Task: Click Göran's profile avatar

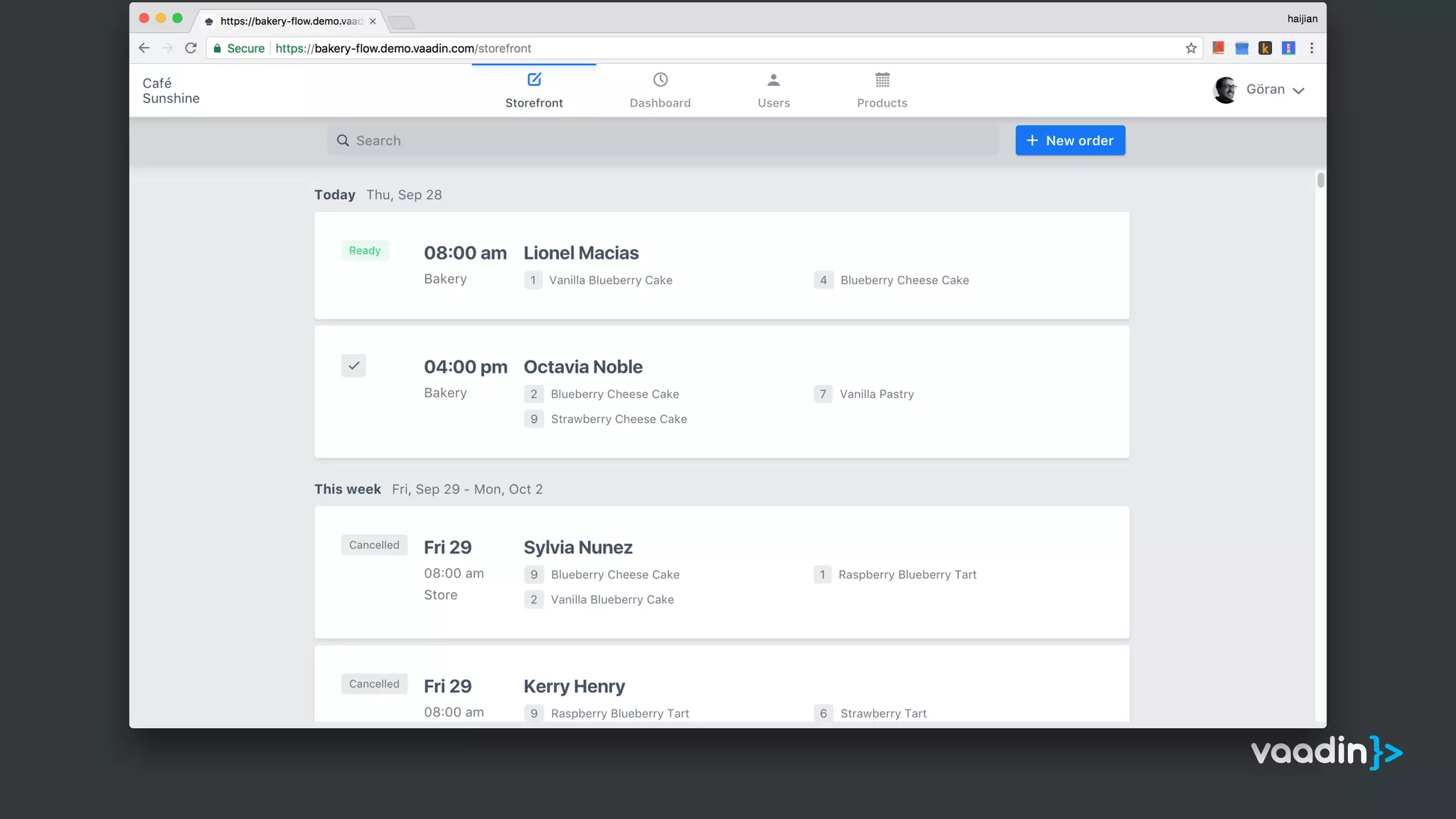Action: [x=1225, y=90]
